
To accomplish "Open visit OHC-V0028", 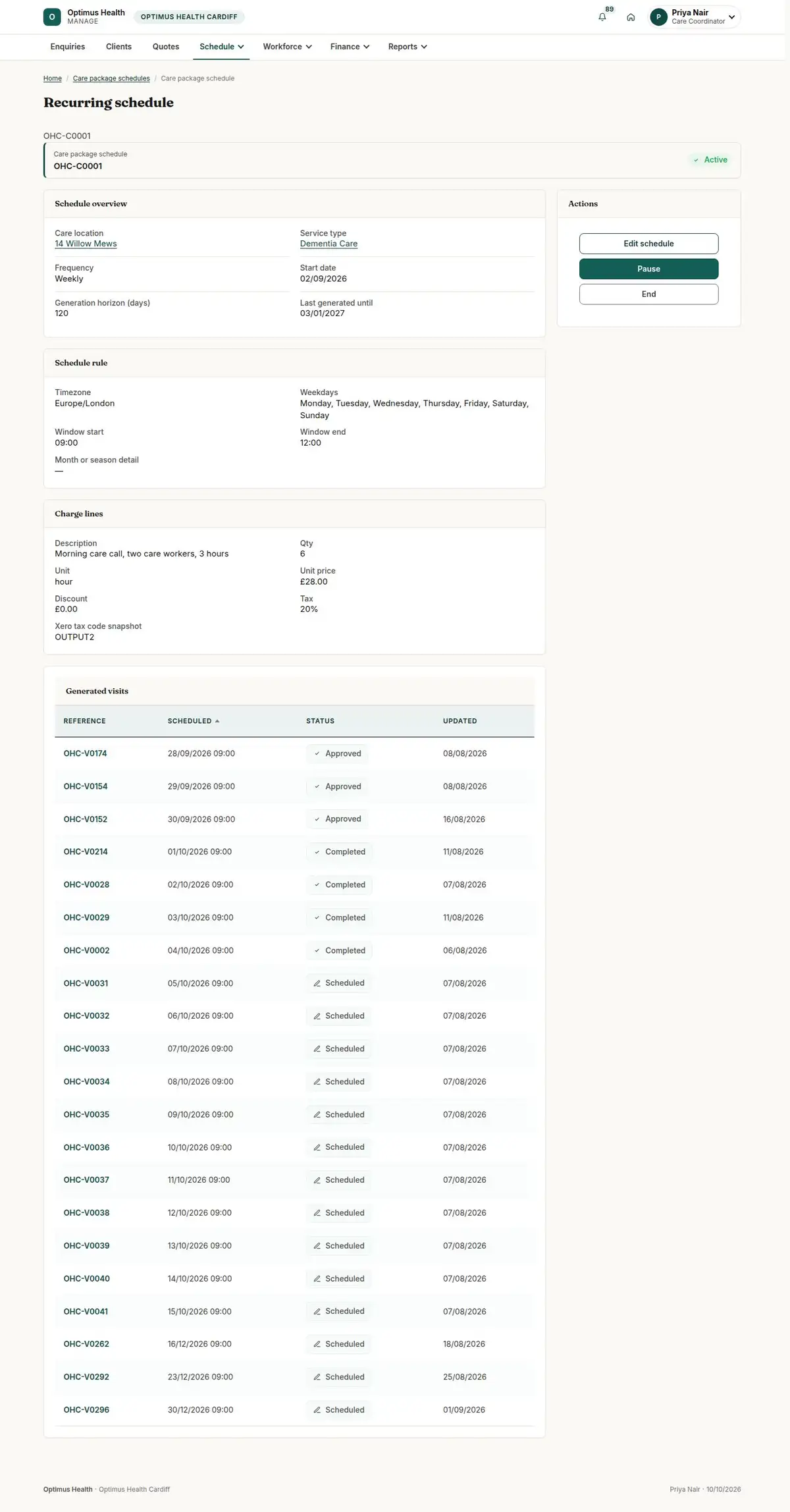I will (86, 884).
